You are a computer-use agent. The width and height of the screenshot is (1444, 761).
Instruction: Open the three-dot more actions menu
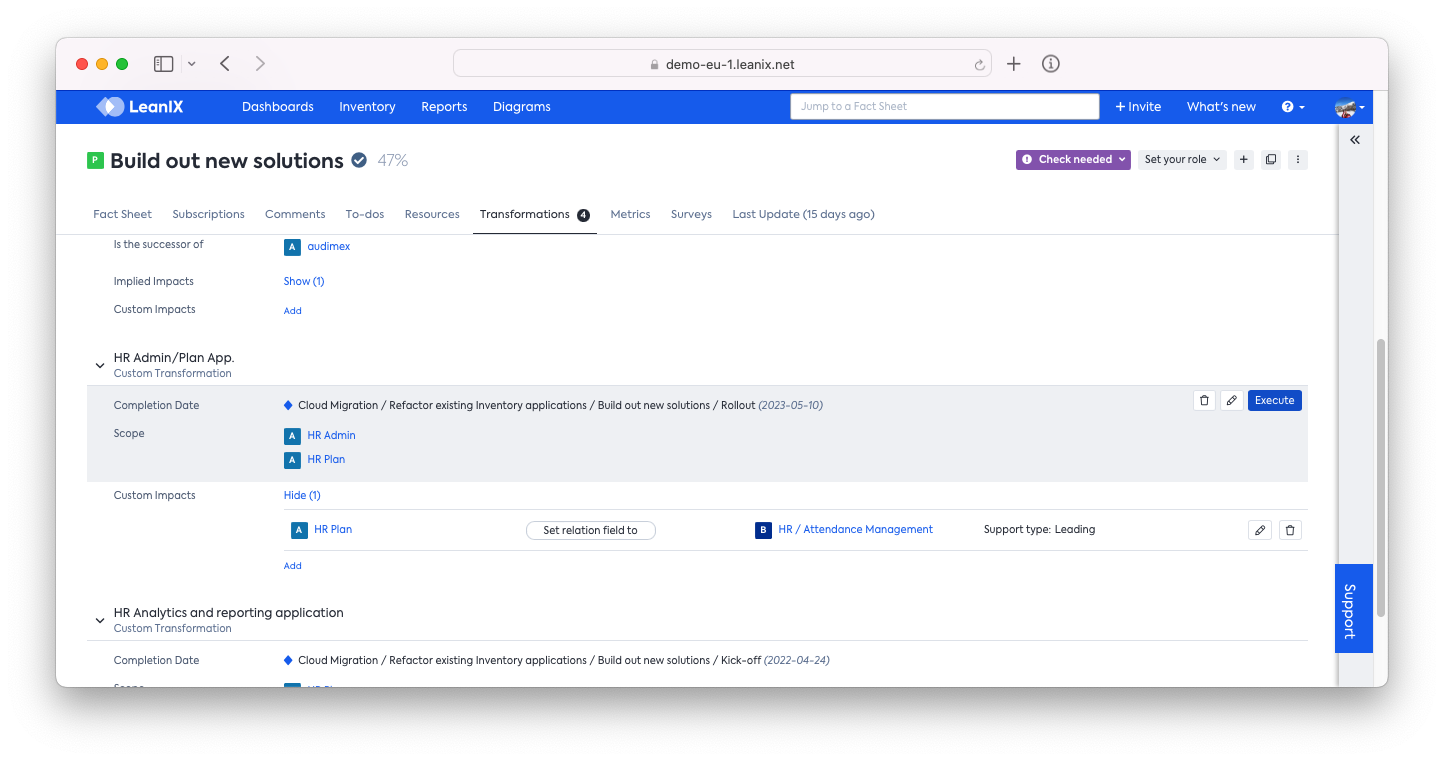pos(1298,159)
